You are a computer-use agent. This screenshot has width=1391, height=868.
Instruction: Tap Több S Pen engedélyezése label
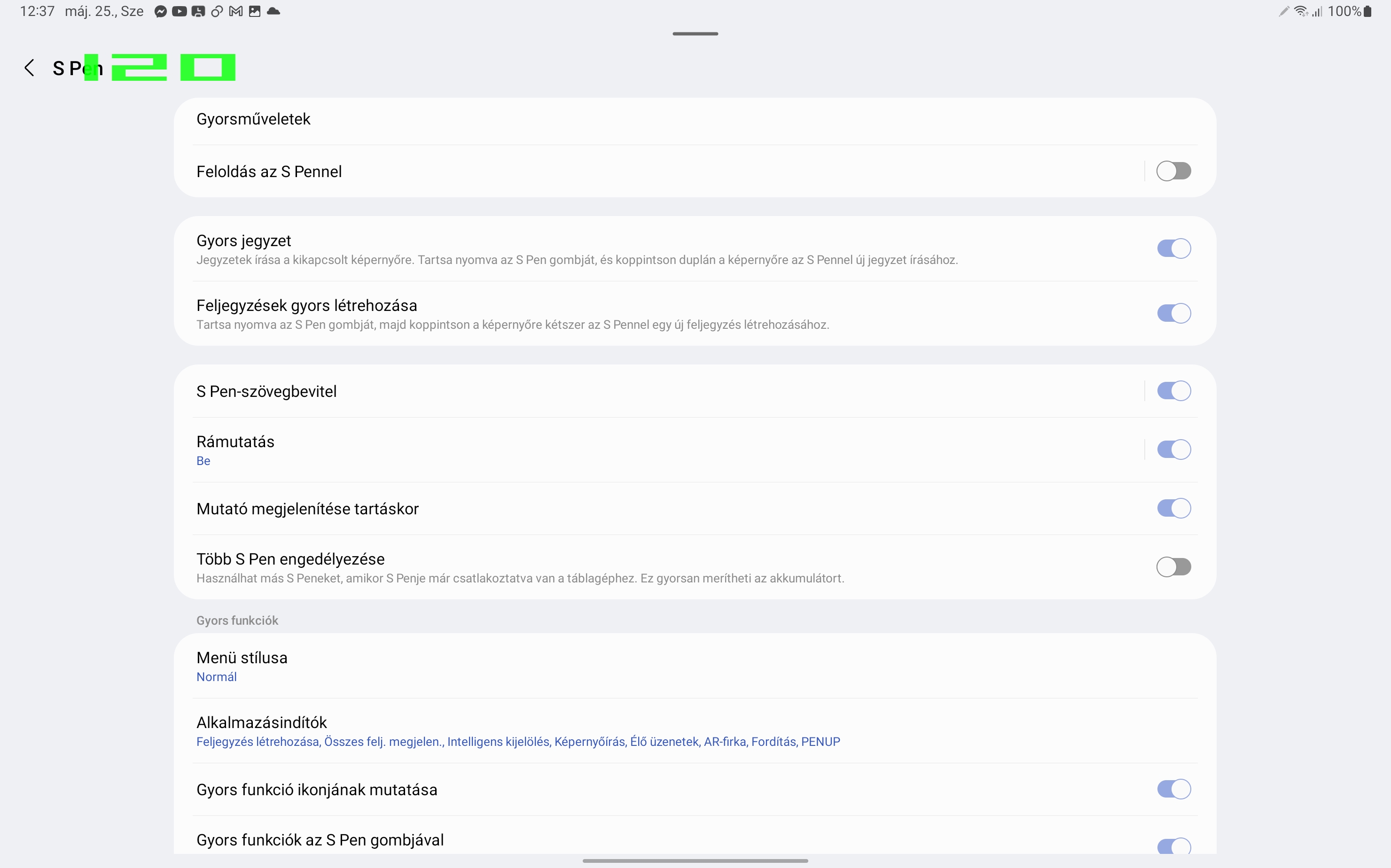(290, 559)
